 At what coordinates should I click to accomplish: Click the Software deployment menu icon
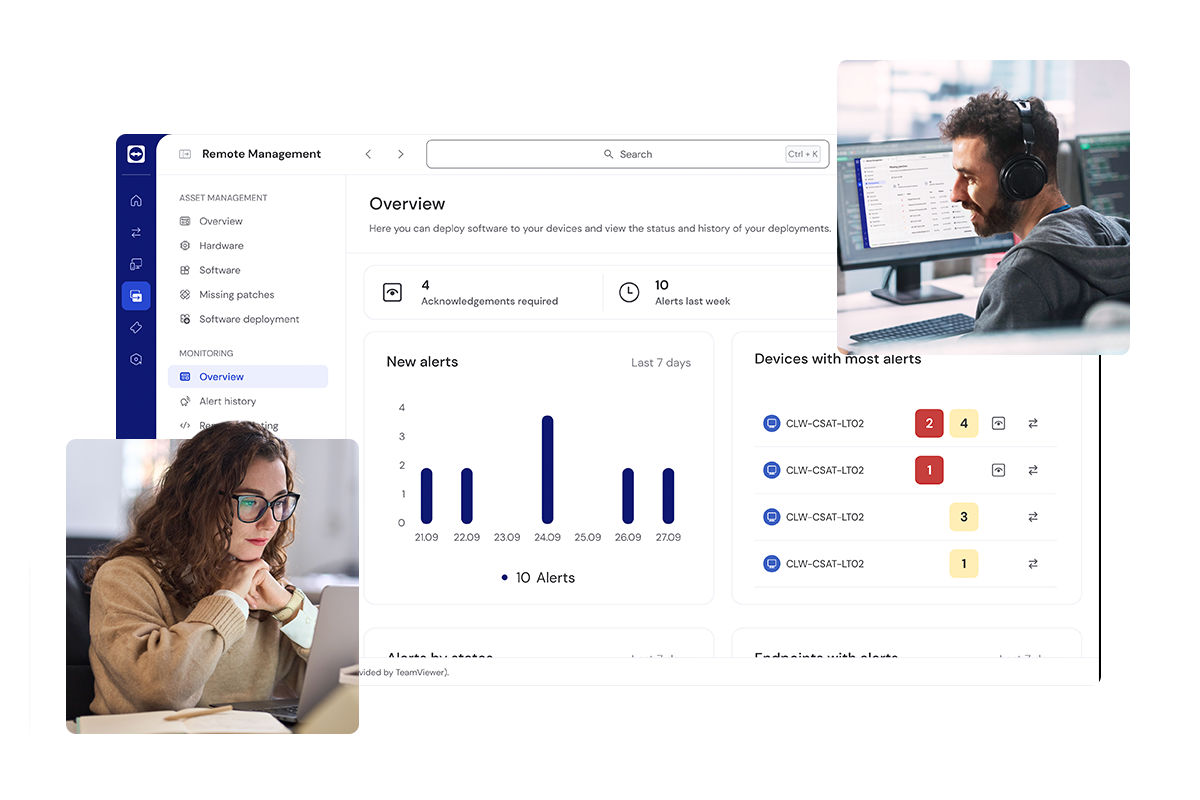[x=185, y=319]
